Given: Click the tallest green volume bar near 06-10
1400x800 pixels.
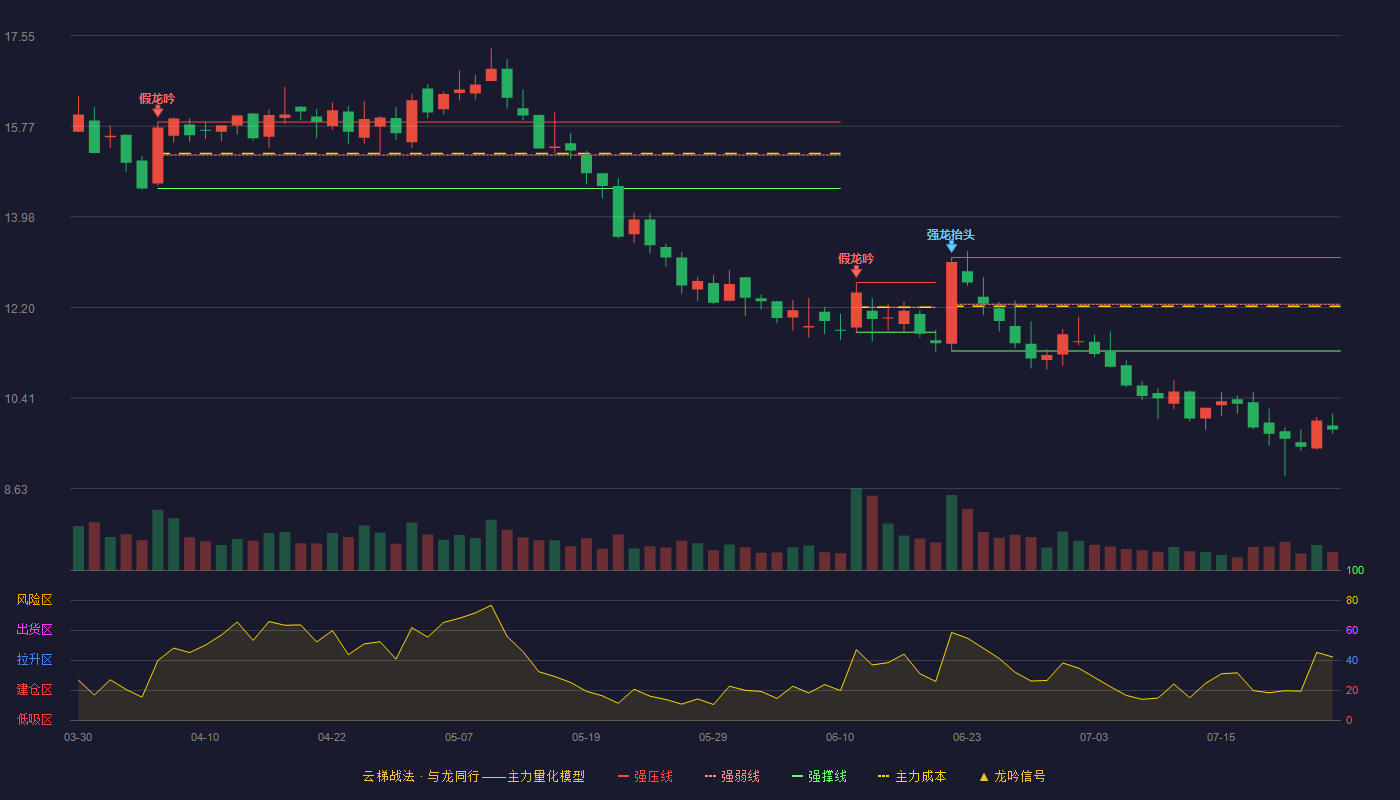Looking at the screenshot, I should (856, 529).
